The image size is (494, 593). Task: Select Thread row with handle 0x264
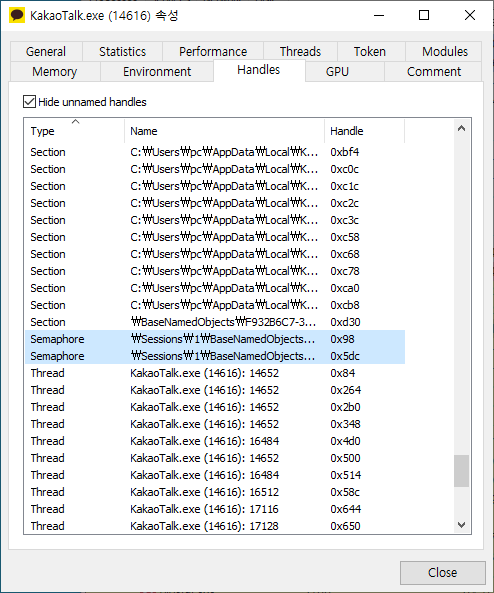215,390
